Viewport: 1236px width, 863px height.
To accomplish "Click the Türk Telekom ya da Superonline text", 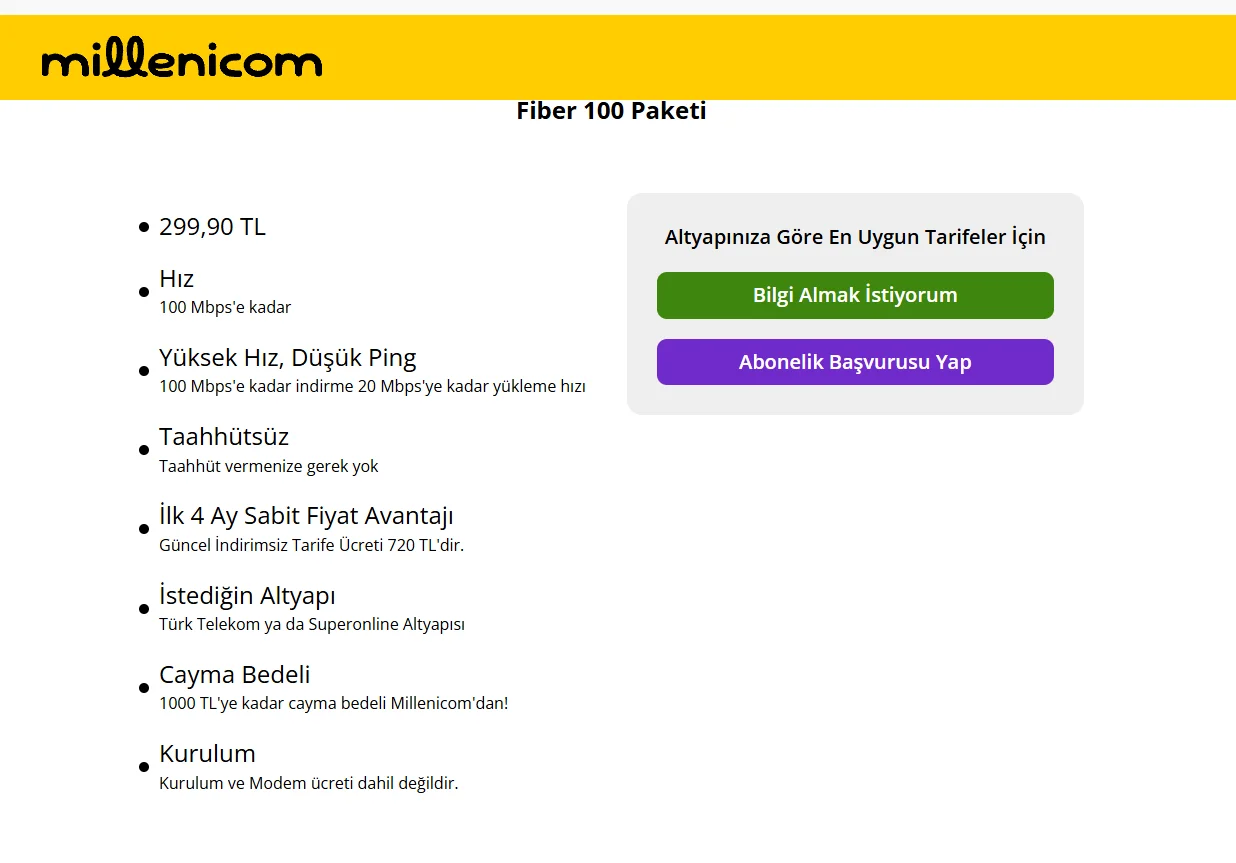I will [x=311, y=625].
